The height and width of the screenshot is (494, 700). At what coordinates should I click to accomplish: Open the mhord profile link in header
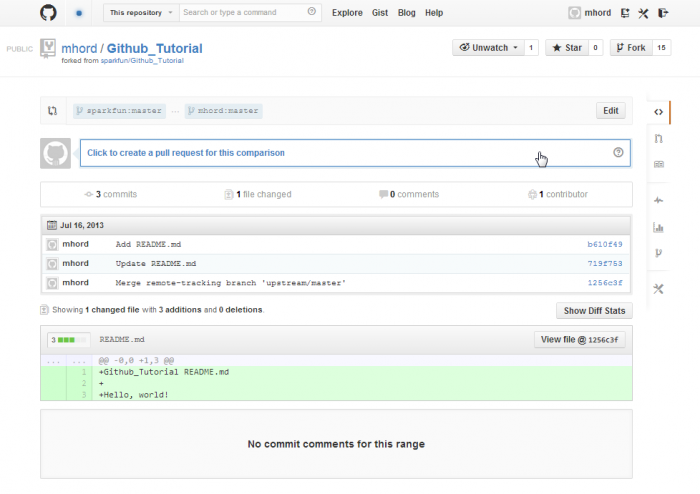tap(597, 13)
